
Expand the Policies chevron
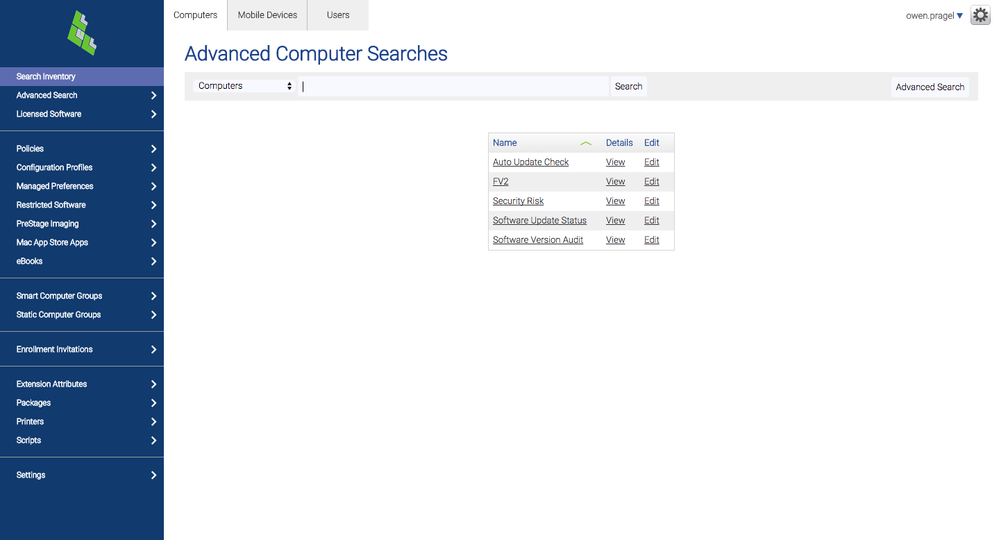tap(154, 149)
